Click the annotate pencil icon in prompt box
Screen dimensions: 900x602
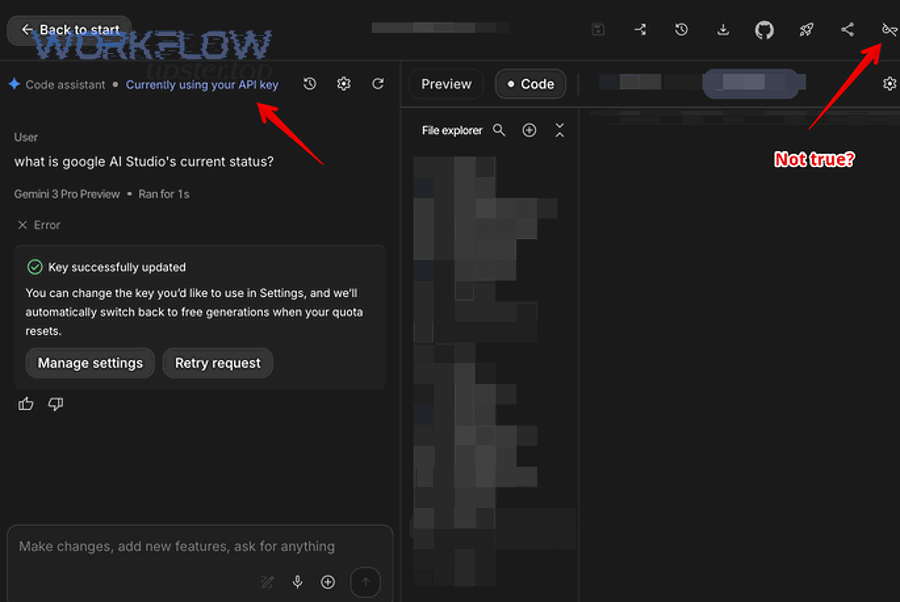tap(267, 582)
